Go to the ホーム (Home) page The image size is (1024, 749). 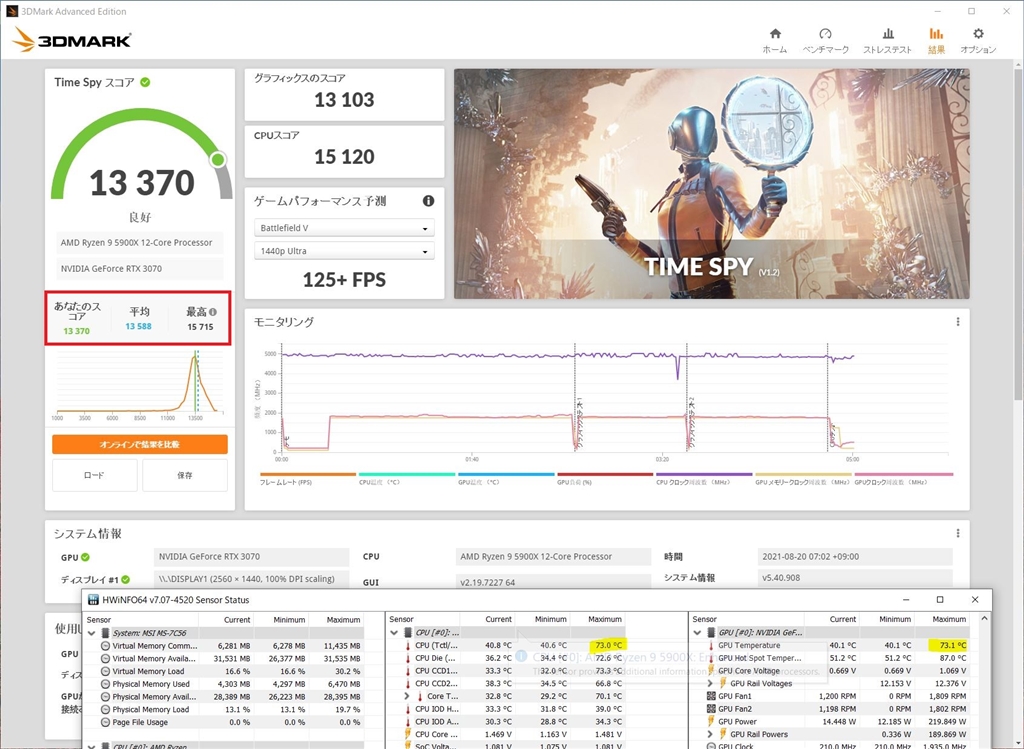(x=775, y=40)
